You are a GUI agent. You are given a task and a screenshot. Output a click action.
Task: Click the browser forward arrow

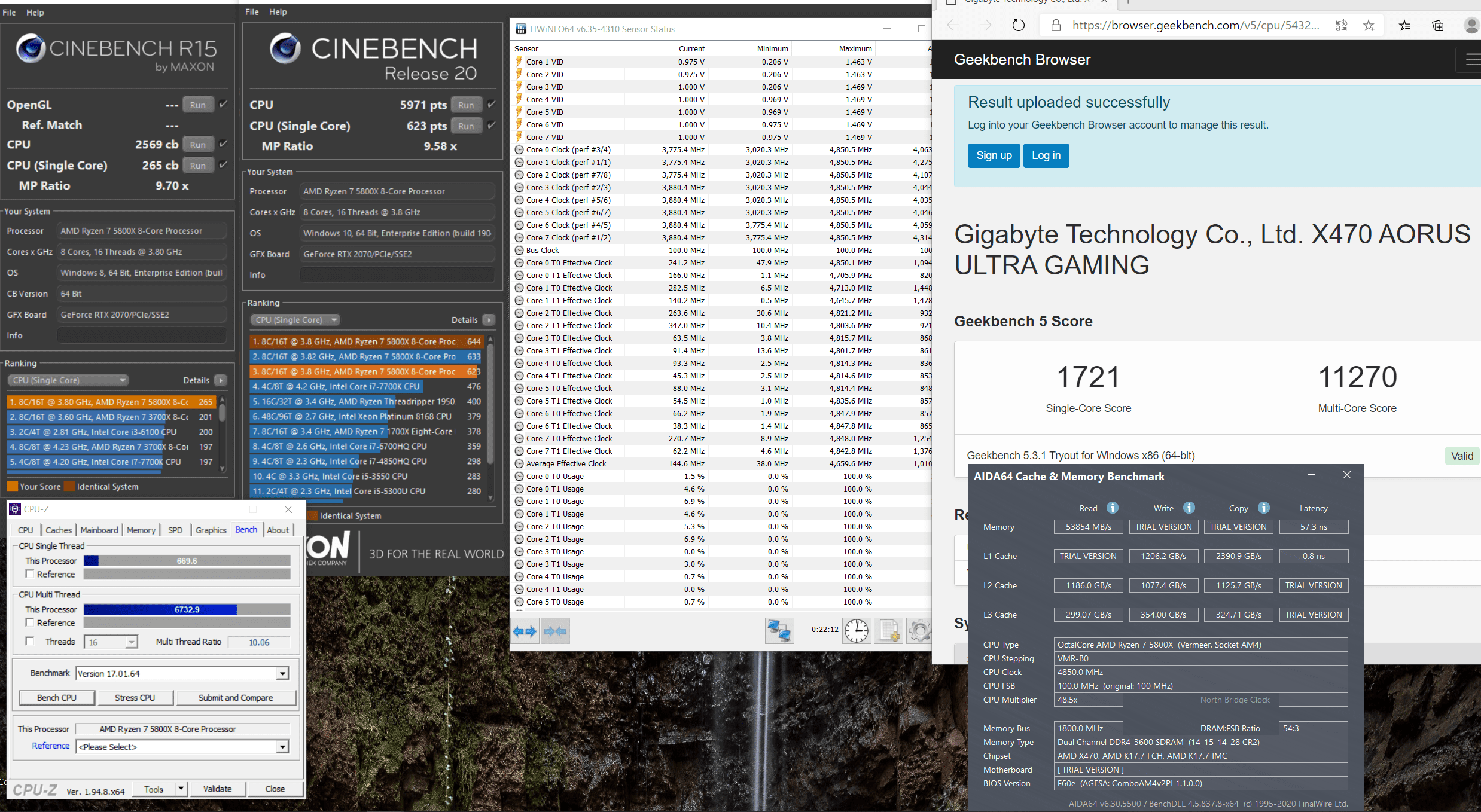point(986,25)
